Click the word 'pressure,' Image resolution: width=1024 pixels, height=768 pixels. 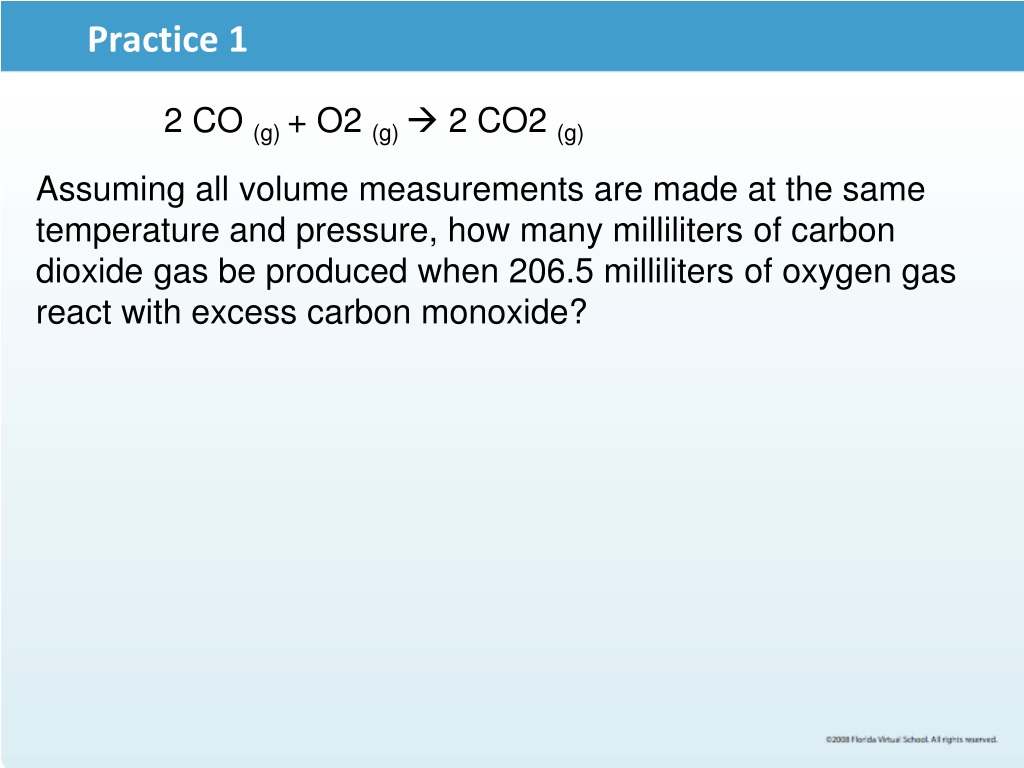click(x=366, y=231)
